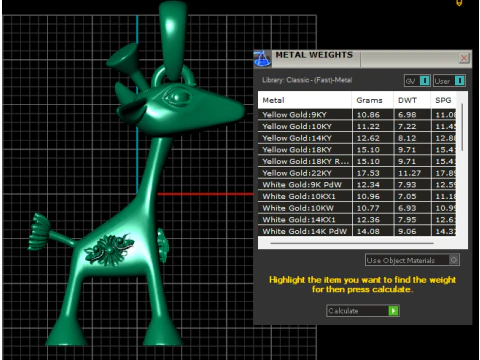480x360 pixels.
Task: Sort by the DWT column header
Action: pos(412,100)
